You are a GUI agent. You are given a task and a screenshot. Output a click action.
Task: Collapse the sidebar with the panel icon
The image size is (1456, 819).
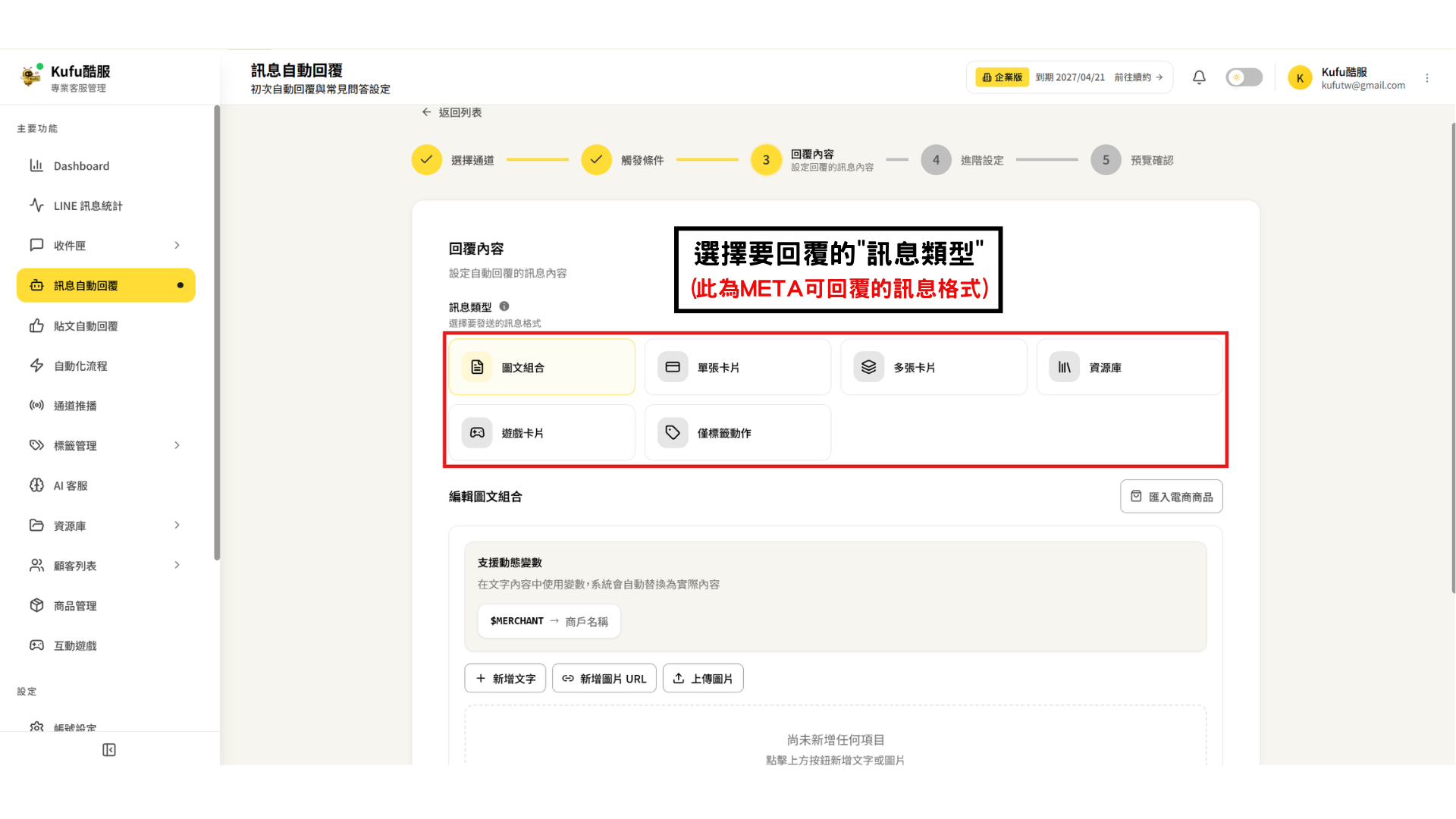point(109,750)
